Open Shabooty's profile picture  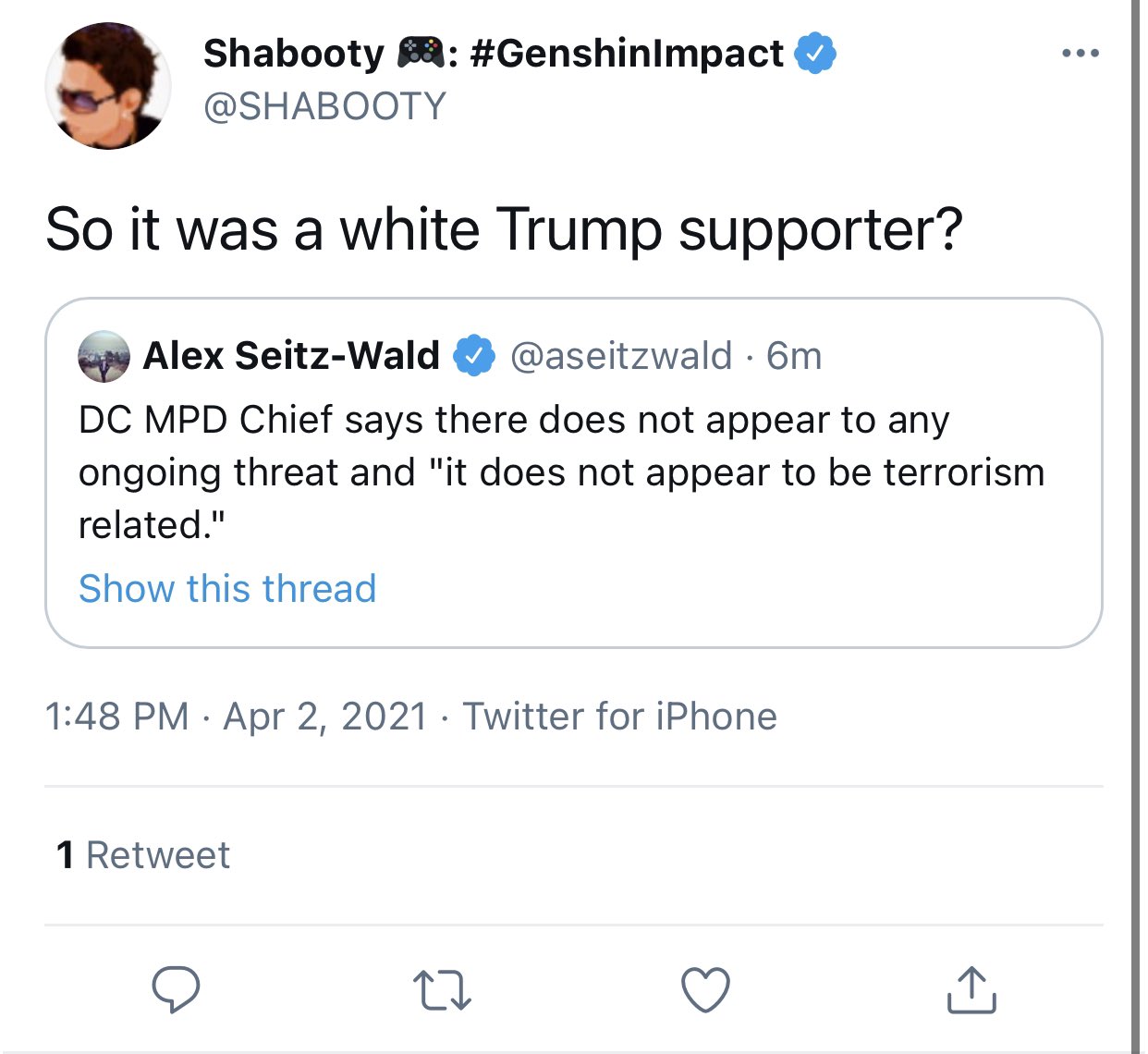coord(108,86)
